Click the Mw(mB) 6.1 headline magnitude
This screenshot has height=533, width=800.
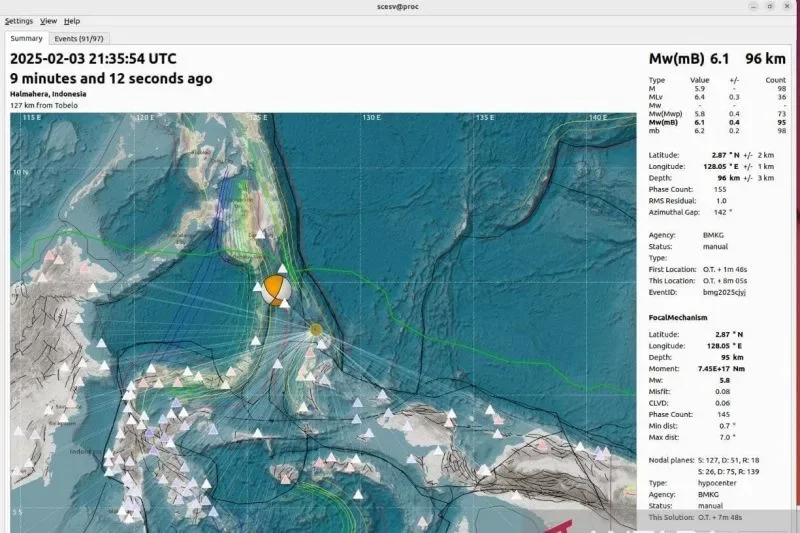pos(690,59)
